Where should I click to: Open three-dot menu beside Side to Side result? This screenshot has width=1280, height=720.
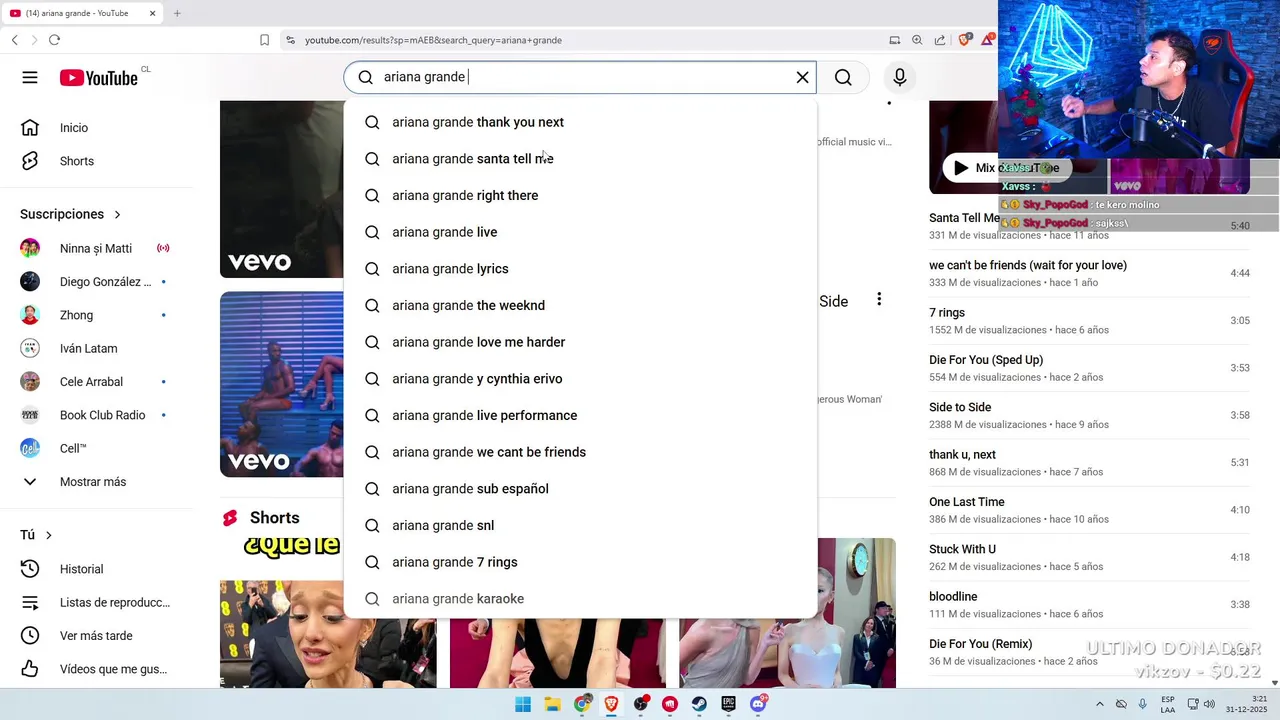pyautogui.click(x=879, y=299)
